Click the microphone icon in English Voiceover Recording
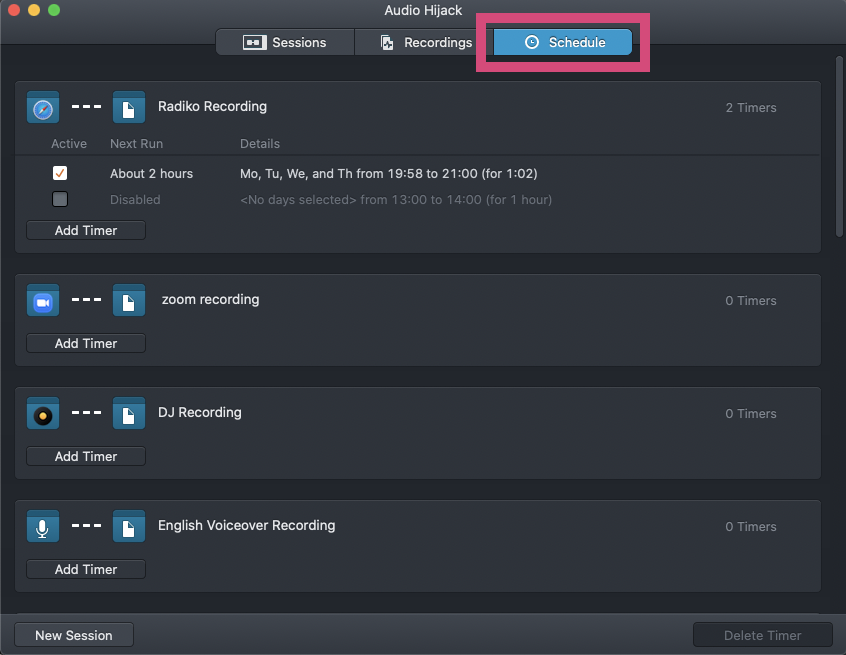The width and height of the screenshot is (846, 655). pos(43,526)
